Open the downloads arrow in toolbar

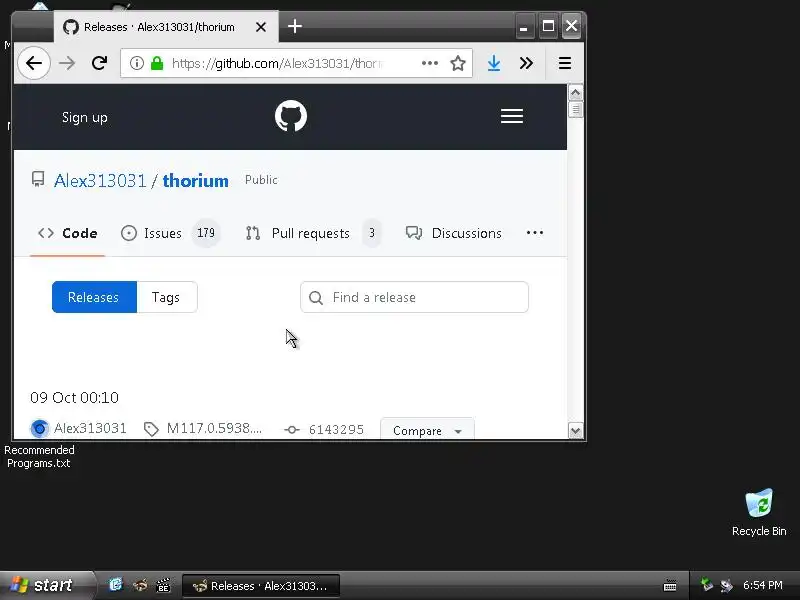493,63
